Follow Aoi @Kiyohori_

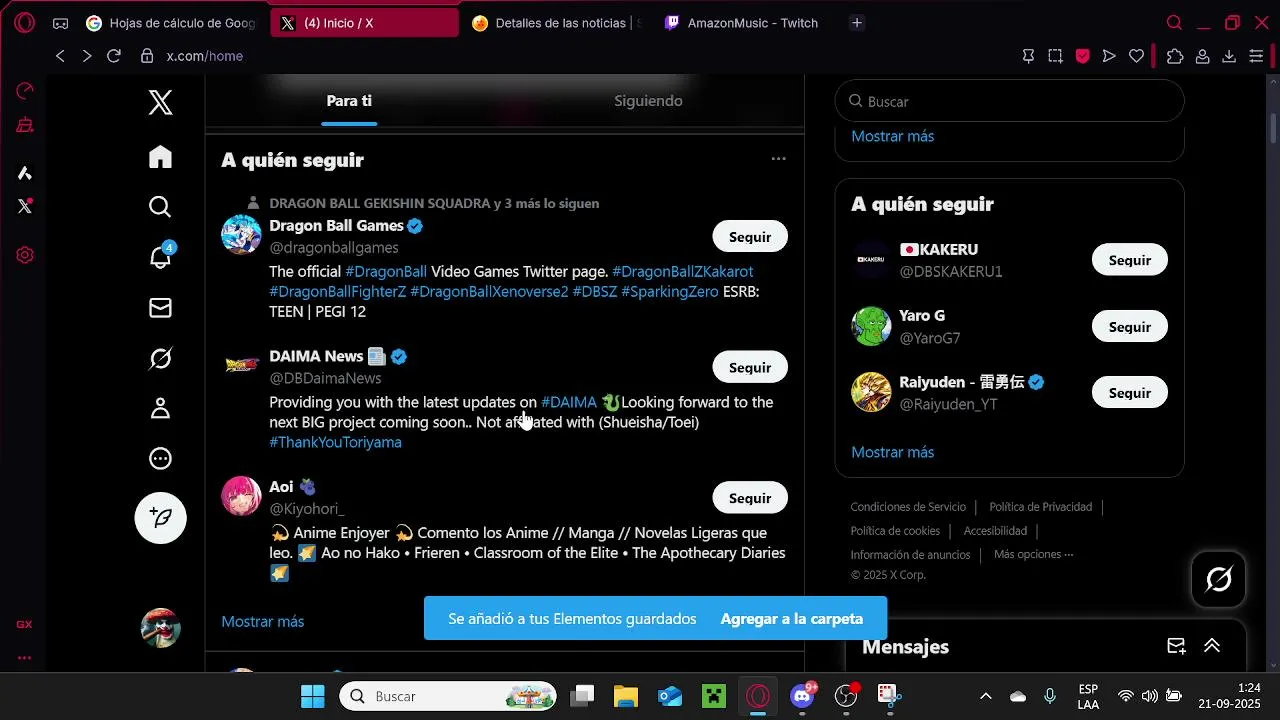(750, 498)
